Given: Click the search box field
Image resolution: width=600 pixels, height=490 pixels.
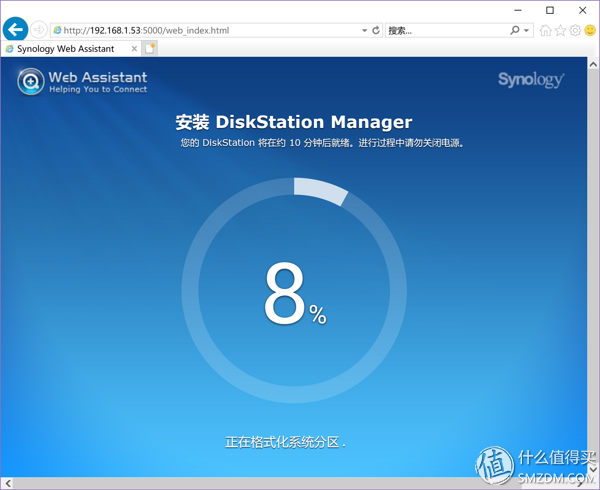Looking at the screenshot, I should [x=445, y=31].
